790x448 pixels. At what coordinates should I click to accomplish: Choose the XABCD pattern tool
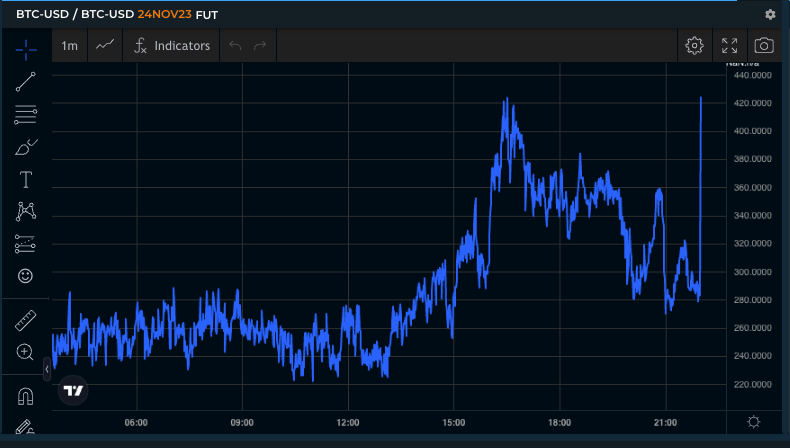click(x=26, y=212)
